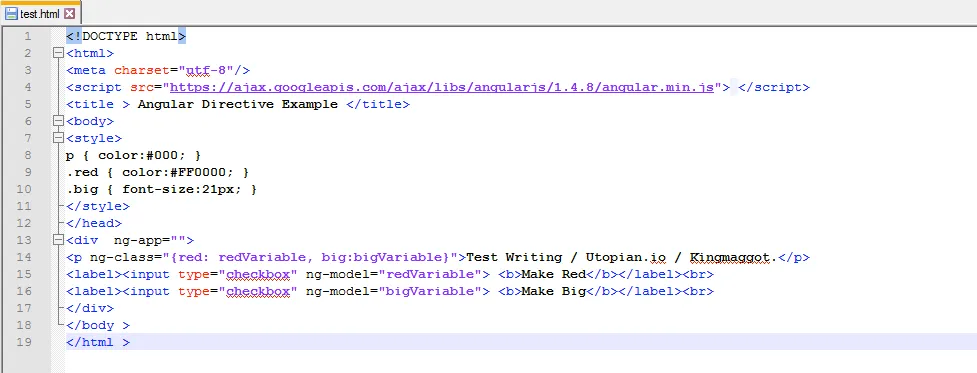Screen dimensions: 977x373
Task: Click the <!DOCTYPE html> declaration
Action: pos(126,36)
